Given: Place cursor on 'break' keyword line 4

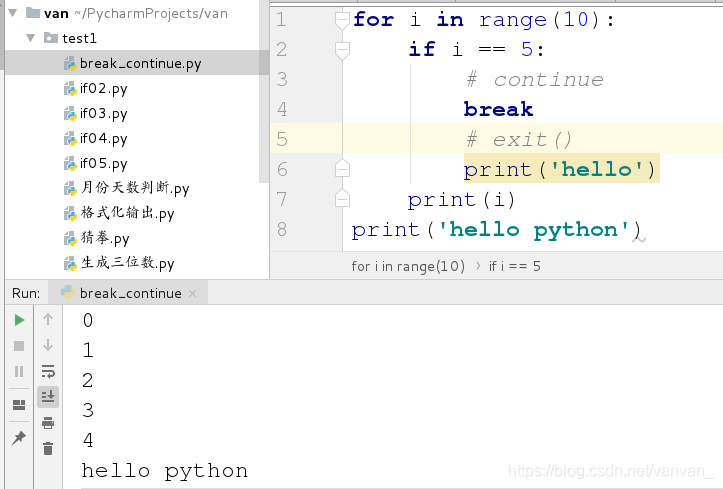Looking at the screenshot, I should pyautogui.click(x=498, y=109).
